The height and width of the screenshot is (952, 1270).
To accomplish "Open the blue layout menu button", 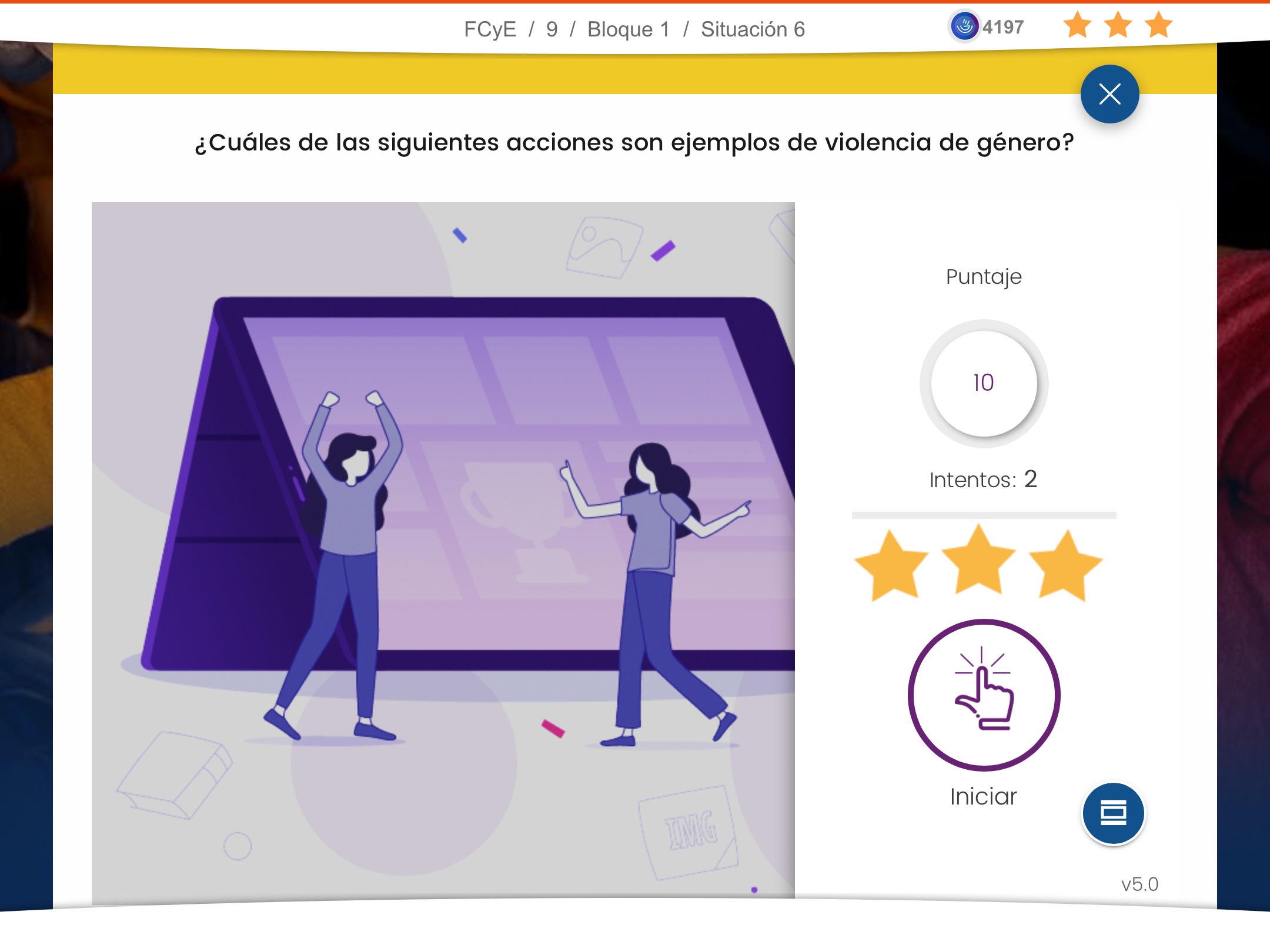I will click(1113, 813).
